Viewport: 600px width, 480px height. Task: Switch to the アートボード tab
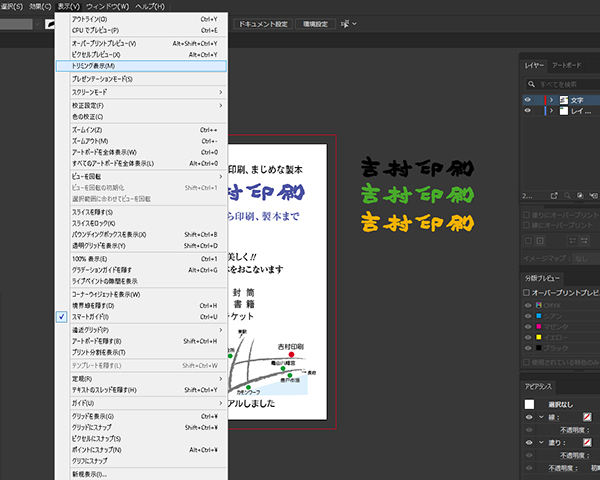coord(566,65)
